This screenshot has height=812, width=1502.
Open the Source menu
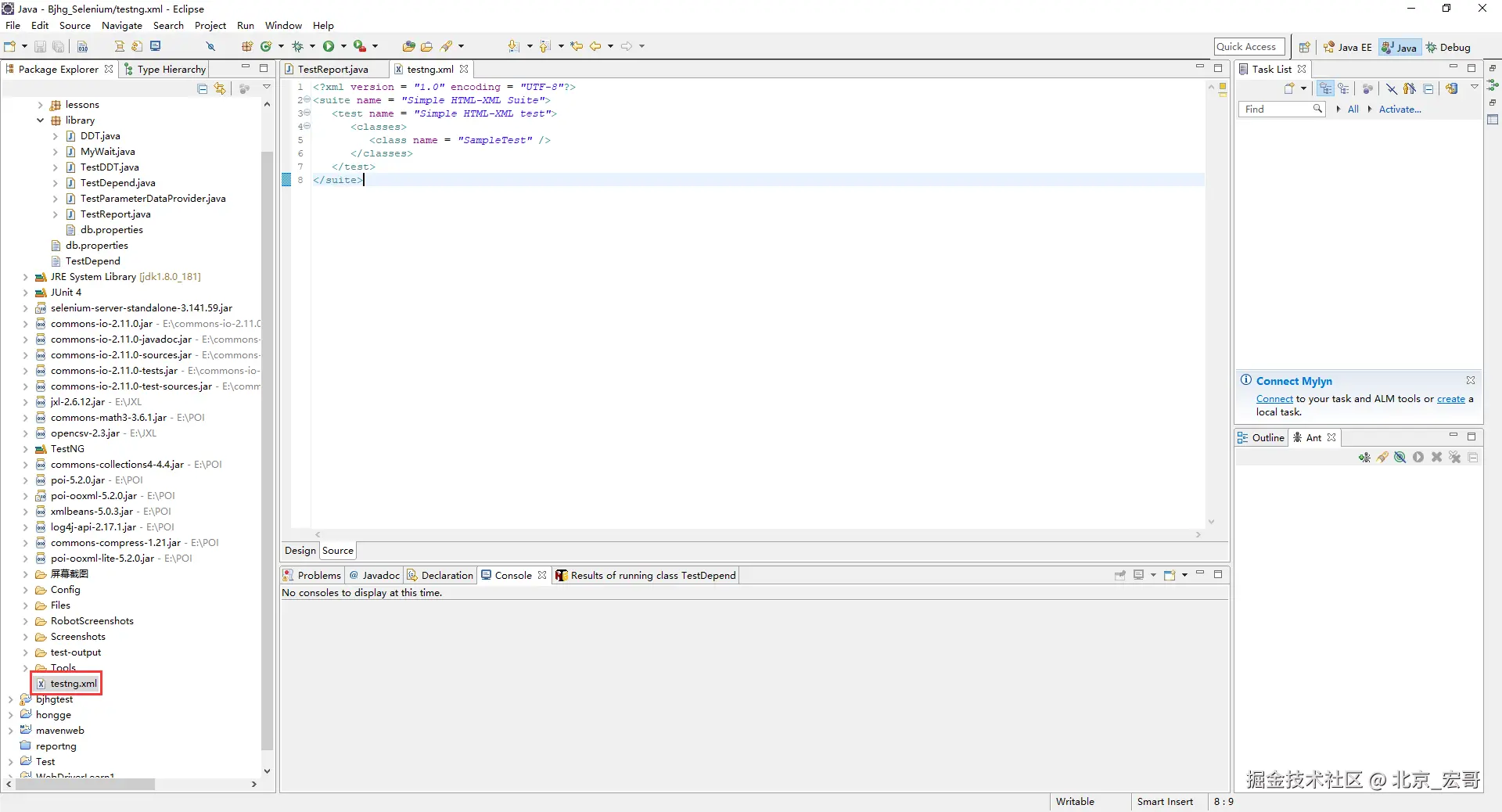(x=75, y=26)
